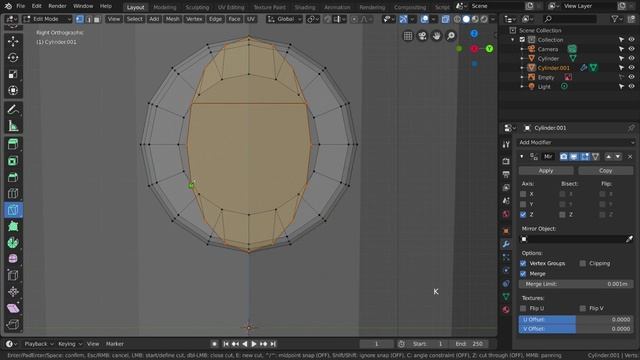Click the Mirror Object field
The height and width of the screenshot is (360, 640).
pos(572,239)
